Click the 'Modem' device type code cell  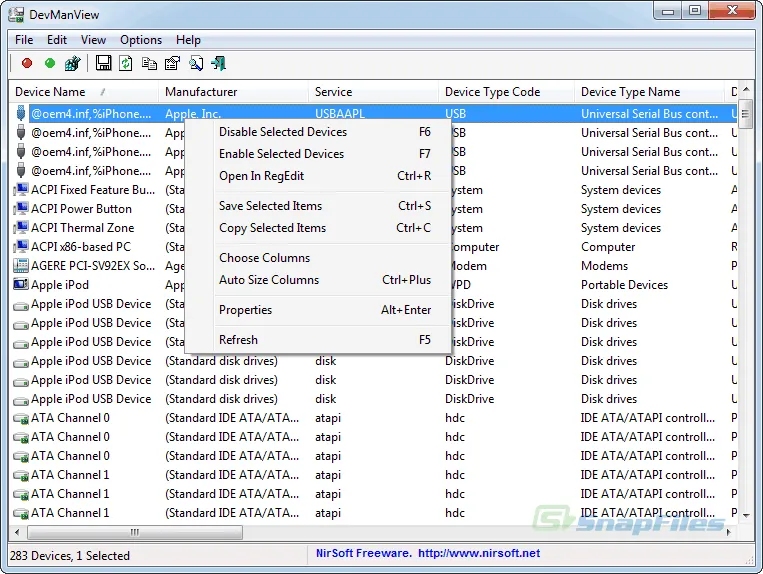click(468, 266)
